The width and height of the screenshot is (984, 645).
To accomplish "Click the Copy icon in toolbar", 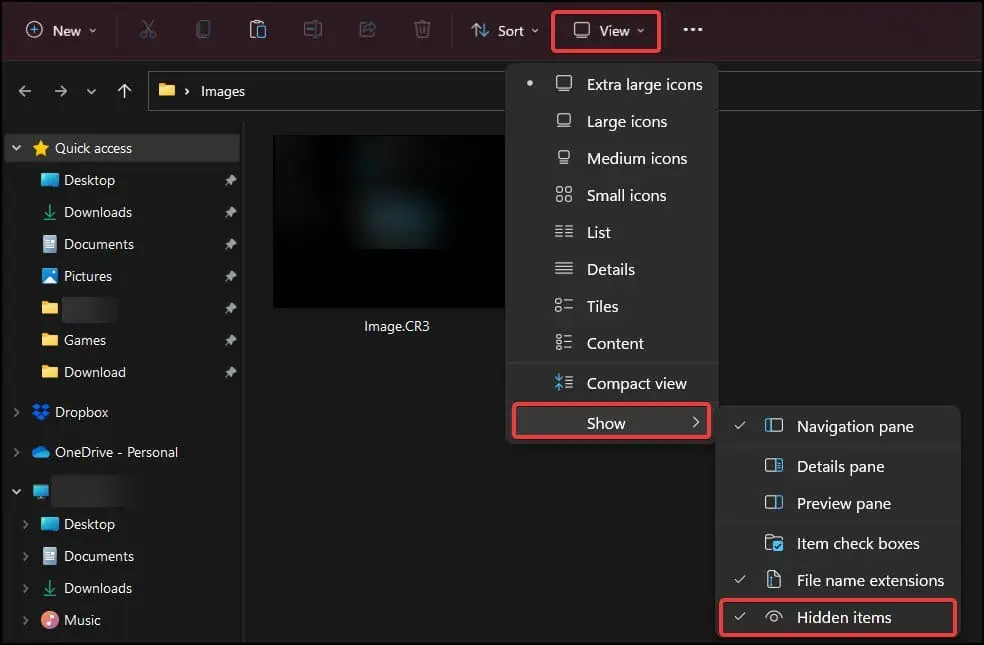I will [x=203, y=29].
